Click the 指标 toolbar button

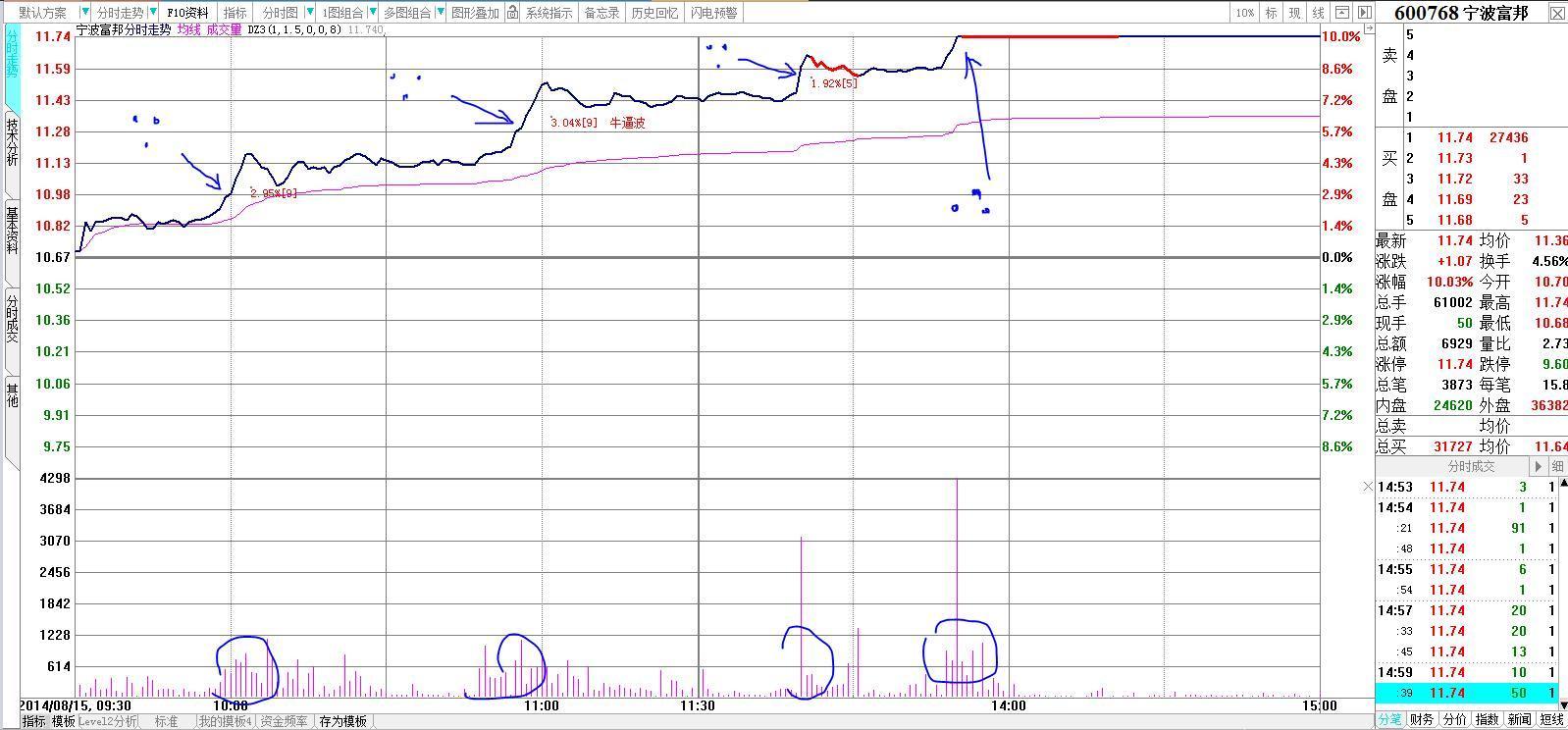coord(235,13)
